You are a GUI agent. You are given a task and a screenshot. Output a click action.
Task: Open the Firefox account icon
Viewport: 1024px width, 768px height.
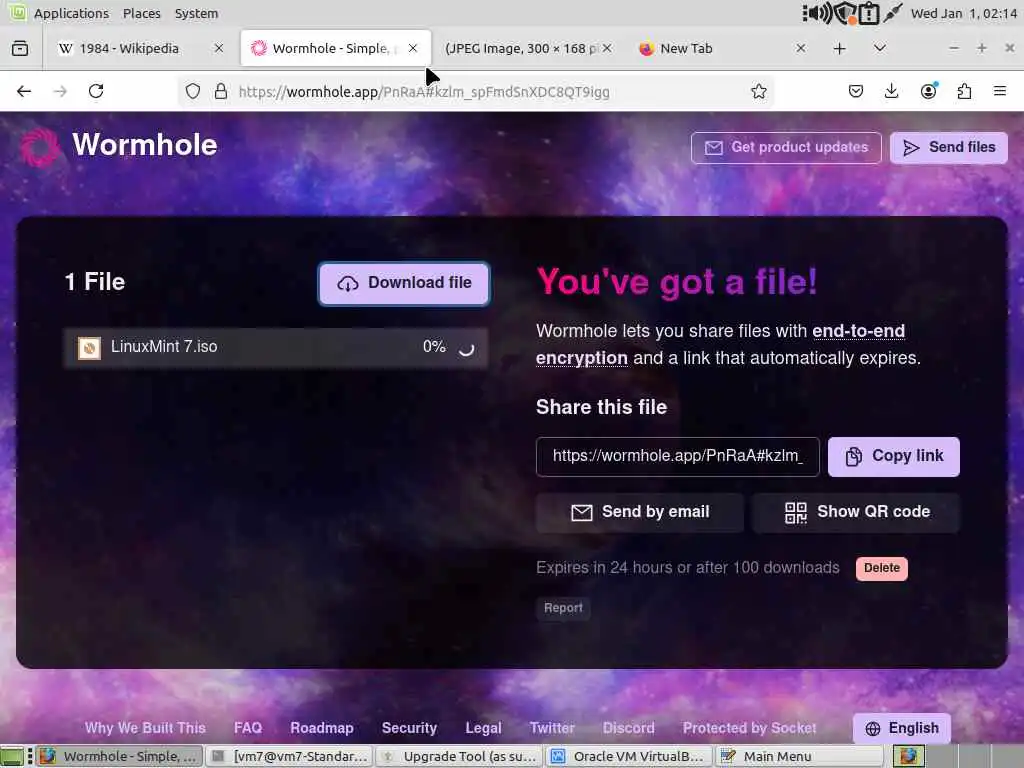coord(928,91)
